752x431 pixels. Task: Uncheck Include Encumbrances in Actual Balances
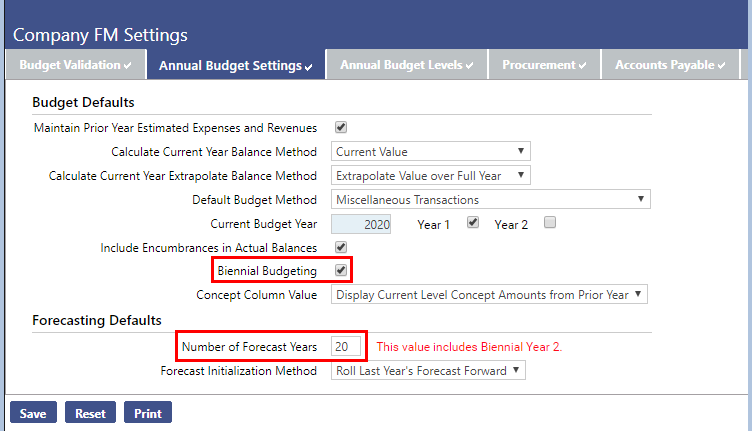point(341,247)
